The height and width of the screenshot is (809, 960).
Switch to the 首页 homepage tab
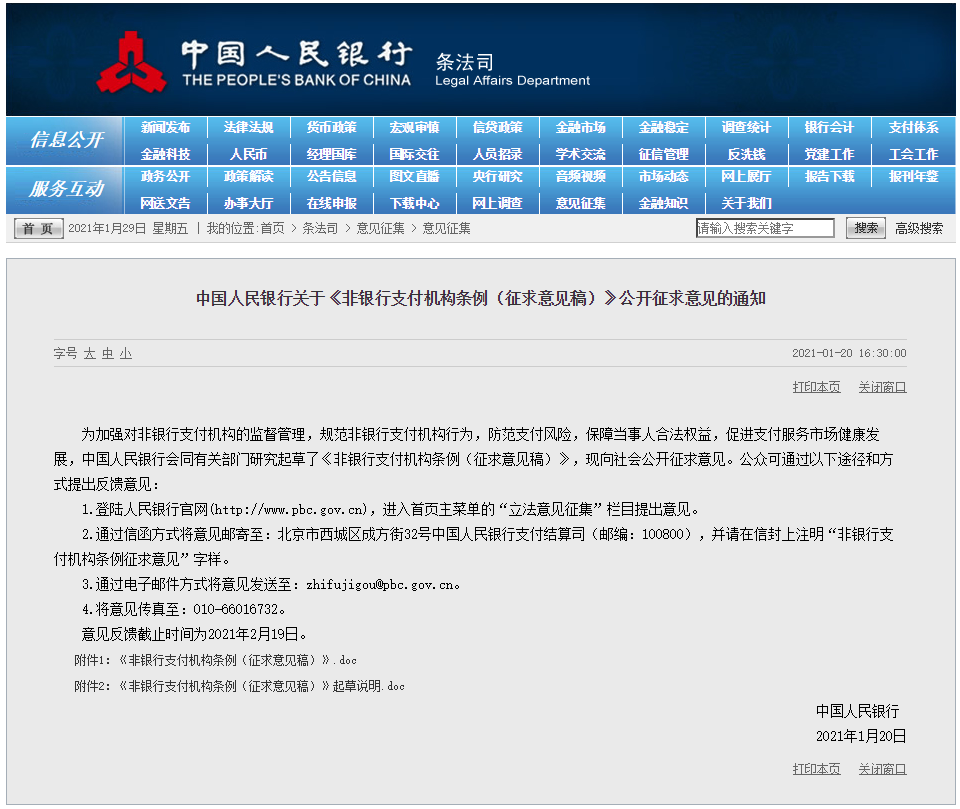click(37, 227)
